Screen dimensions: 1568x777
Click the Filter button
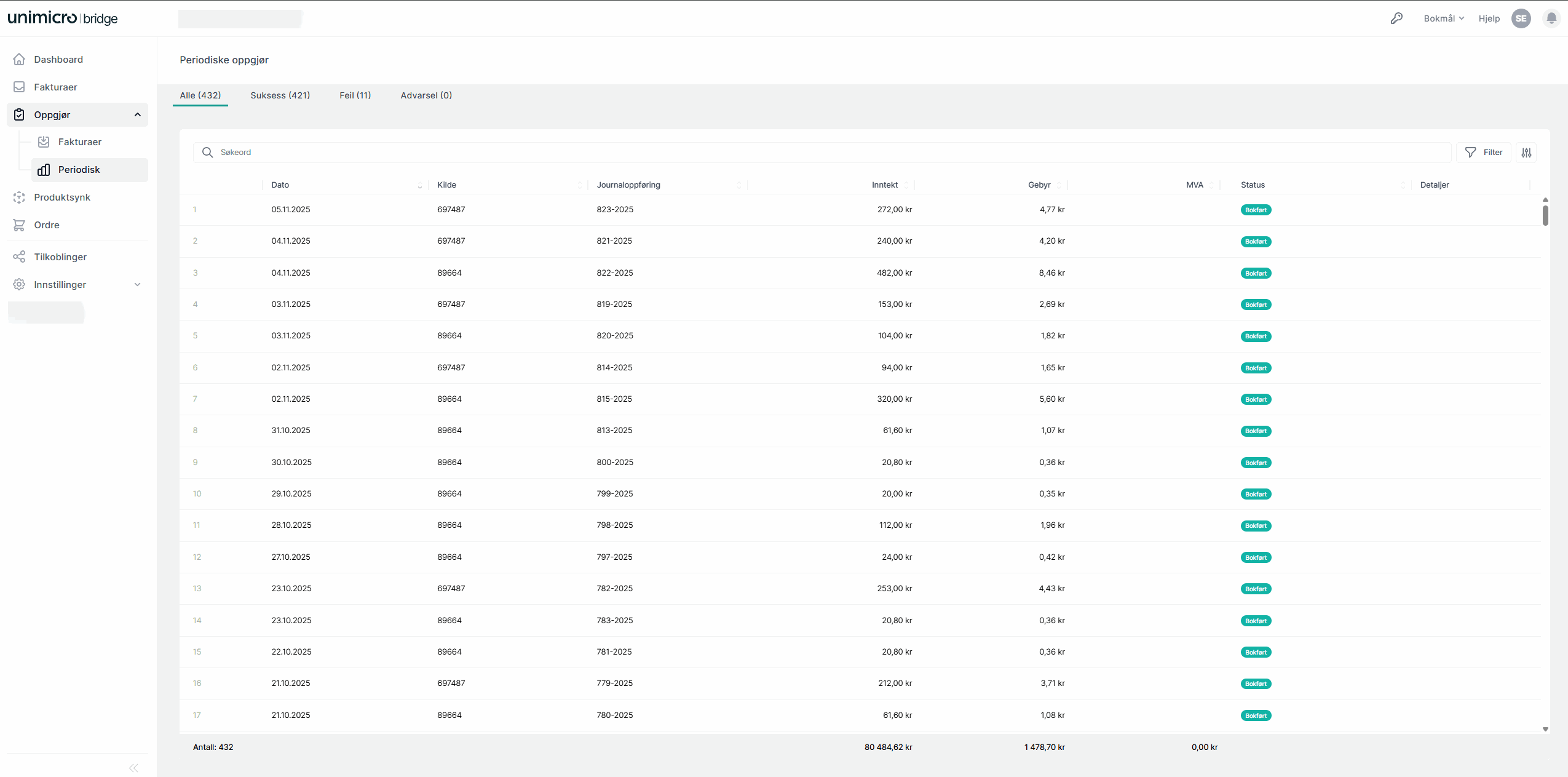pyautogui.click(x=1484, y=153)
